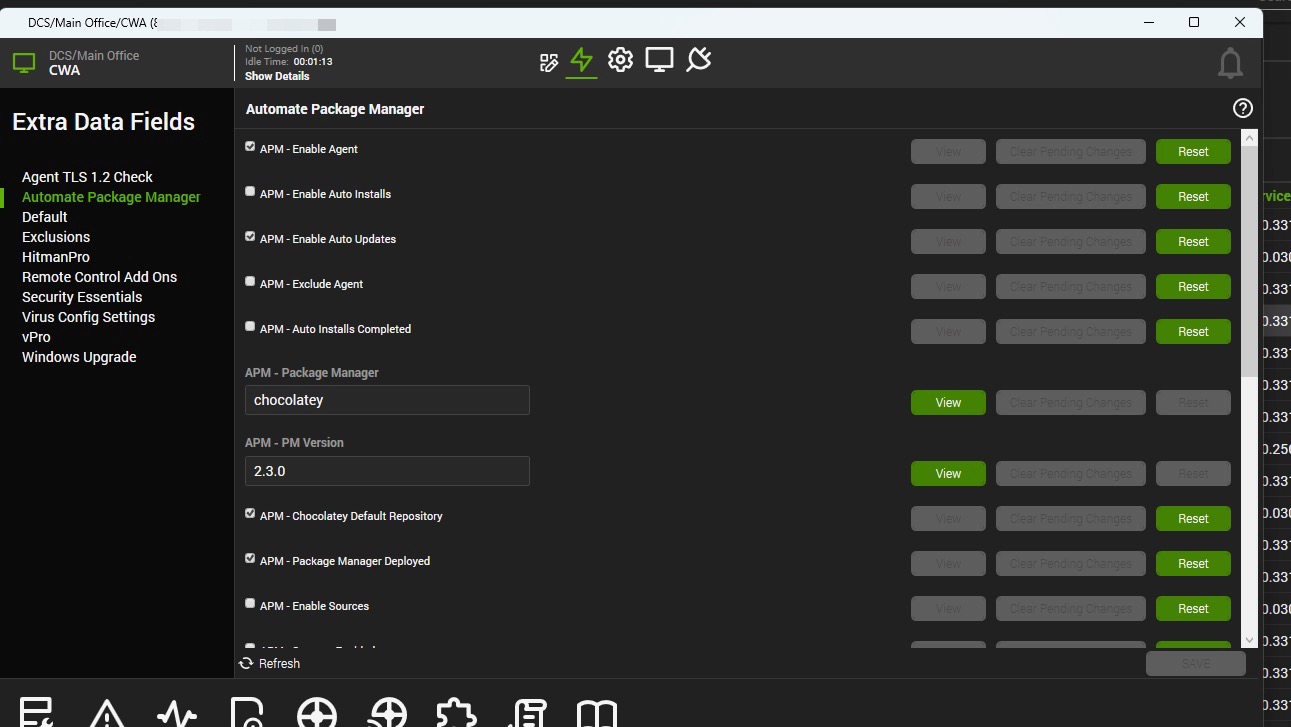Enable APM - Enable Auto Installs checkbox
The height and width of the screenshot is (727, 1291).
250,191
